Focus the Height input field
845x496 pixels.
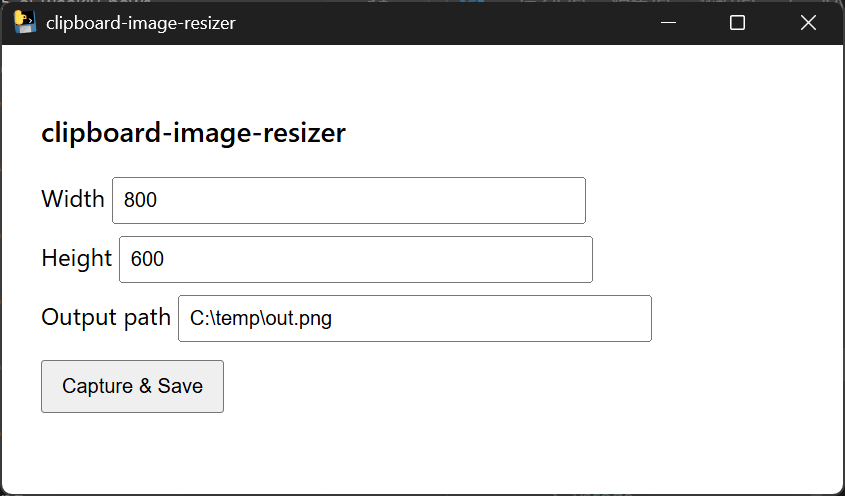click(355, 260)
